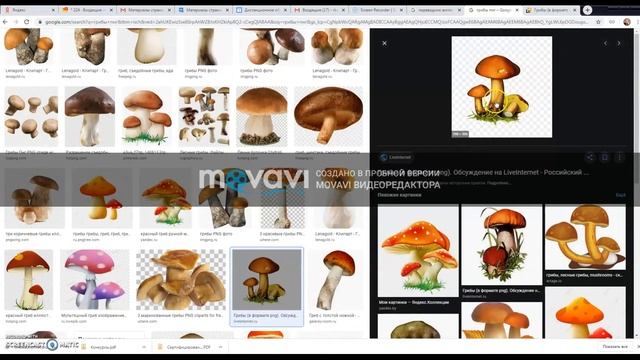640x360 pixels.
Task: Reload the page with refresh icon
Action: [27, 22]
